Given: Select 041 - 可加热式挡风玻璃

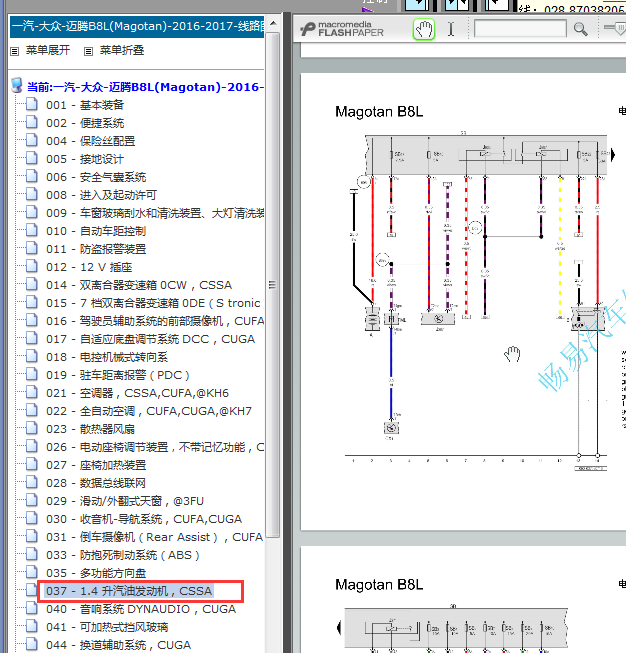Looking at the screenshot, I should (107, 627).
